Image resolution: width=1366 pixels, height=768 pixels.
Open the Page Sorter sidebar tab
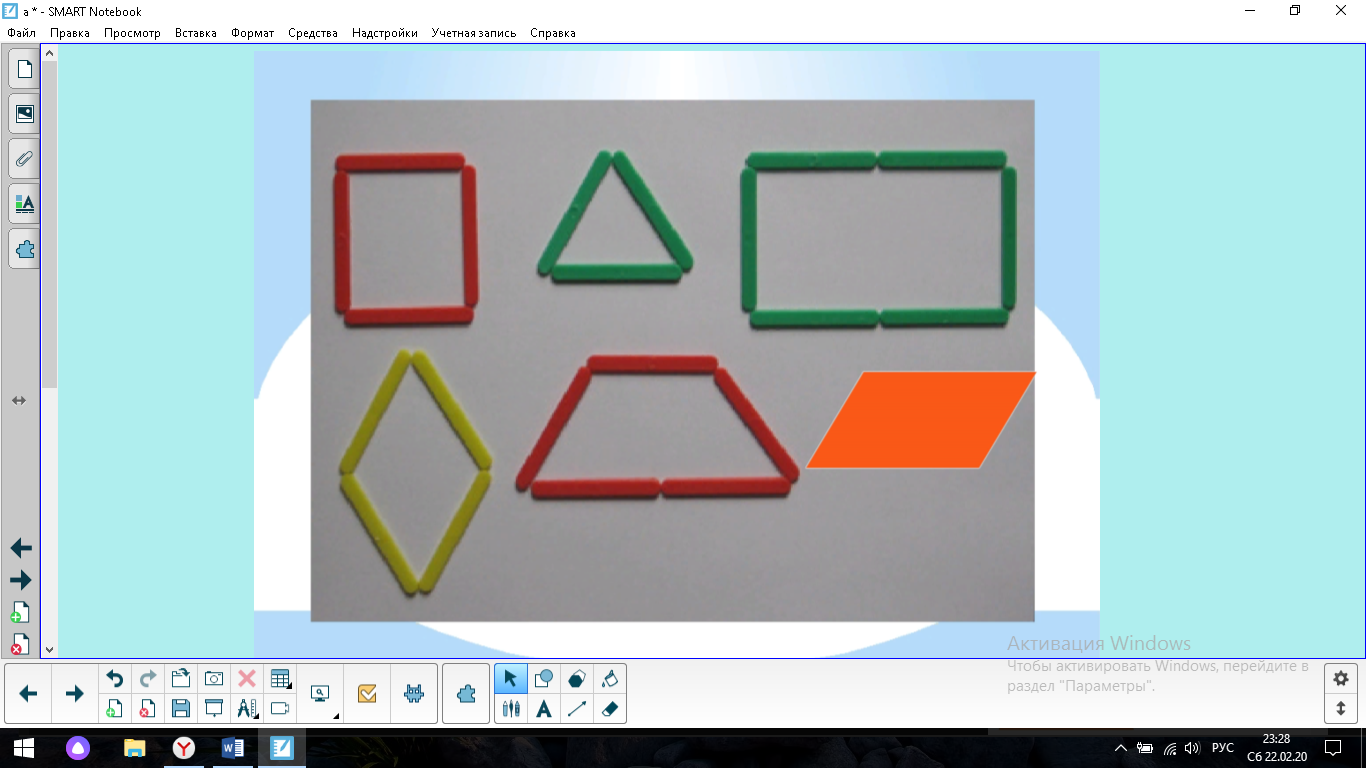point(24,69)
